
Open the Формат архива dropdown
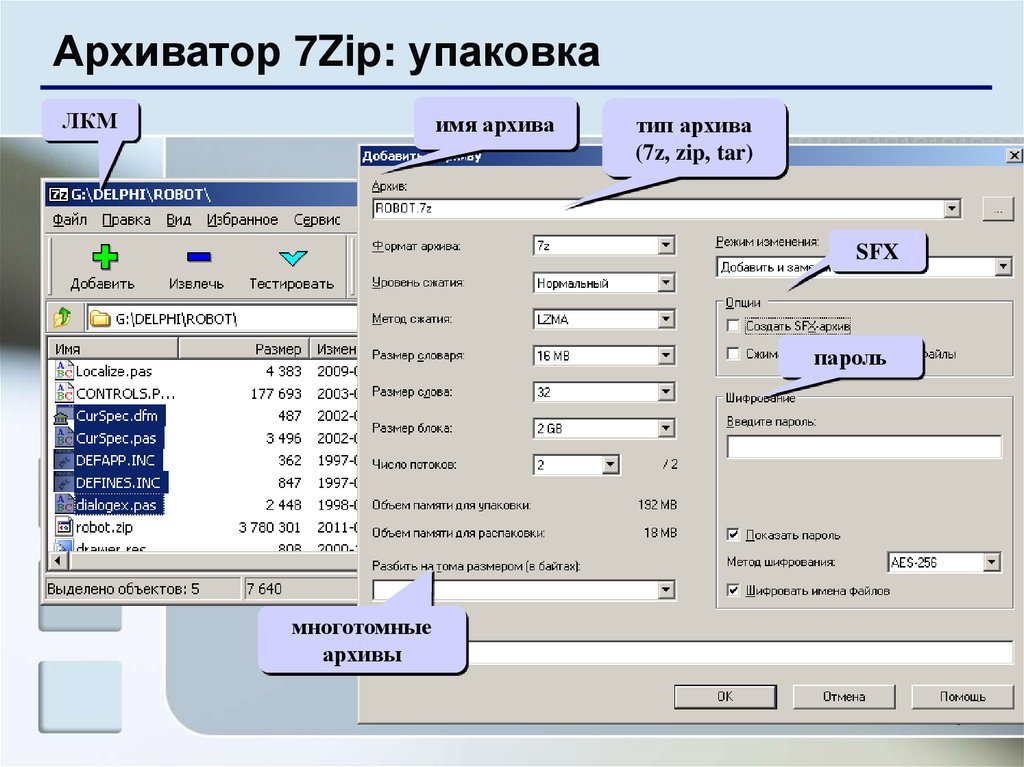[665, 246]
